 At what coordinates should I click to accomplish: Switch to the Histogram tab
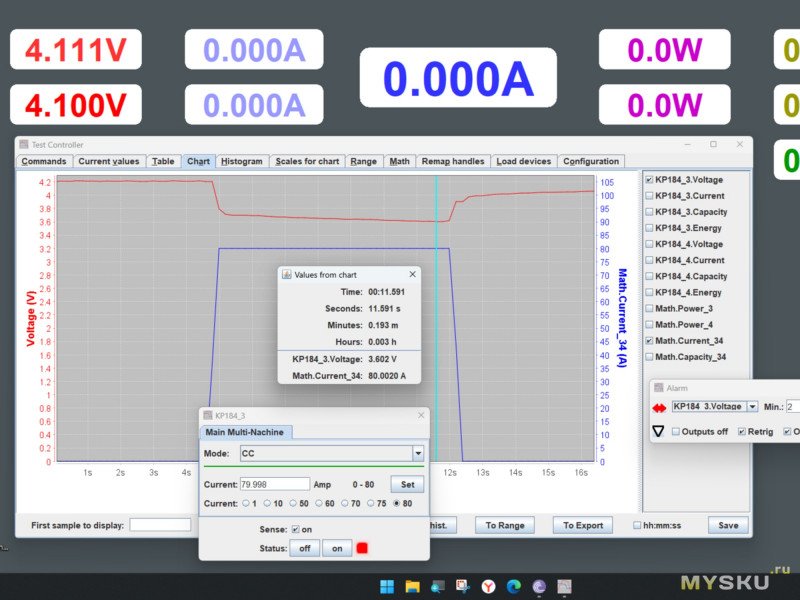coord(241,161)
